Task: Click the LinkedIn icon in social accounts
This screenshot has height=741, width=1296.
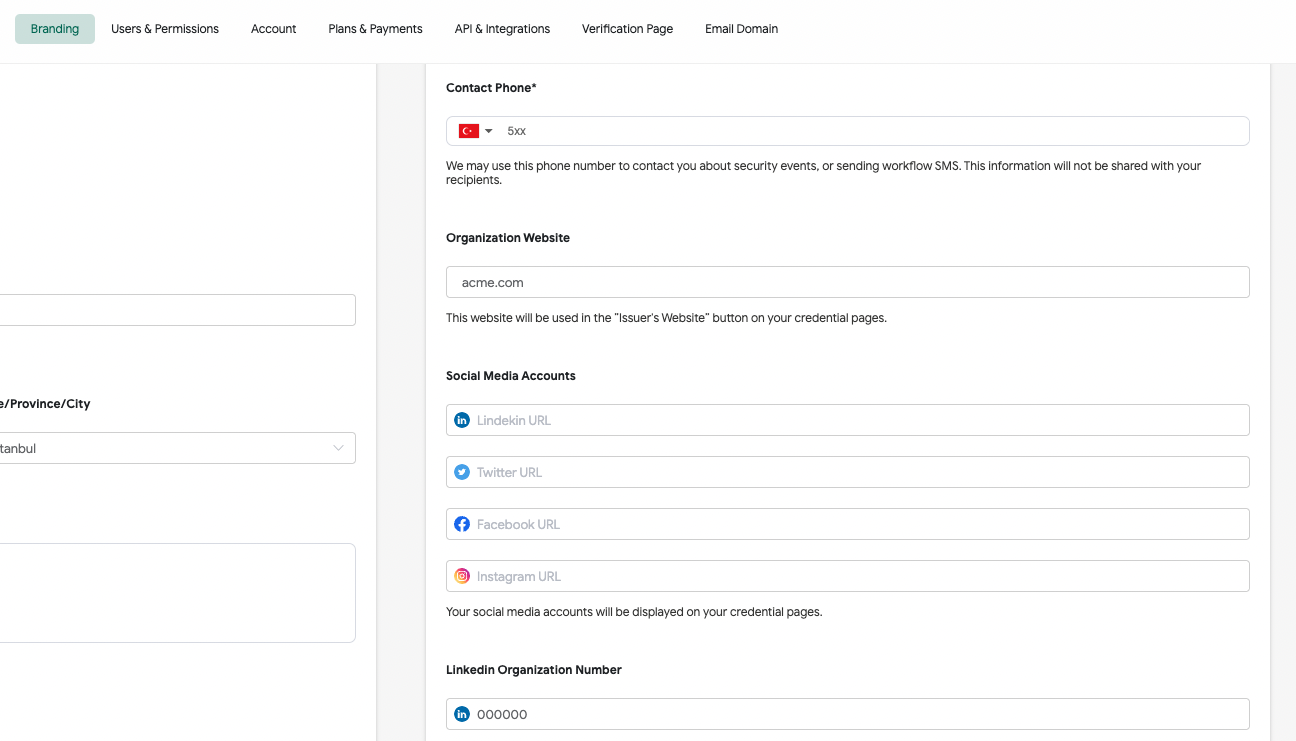Action: [x=462, y=420]
